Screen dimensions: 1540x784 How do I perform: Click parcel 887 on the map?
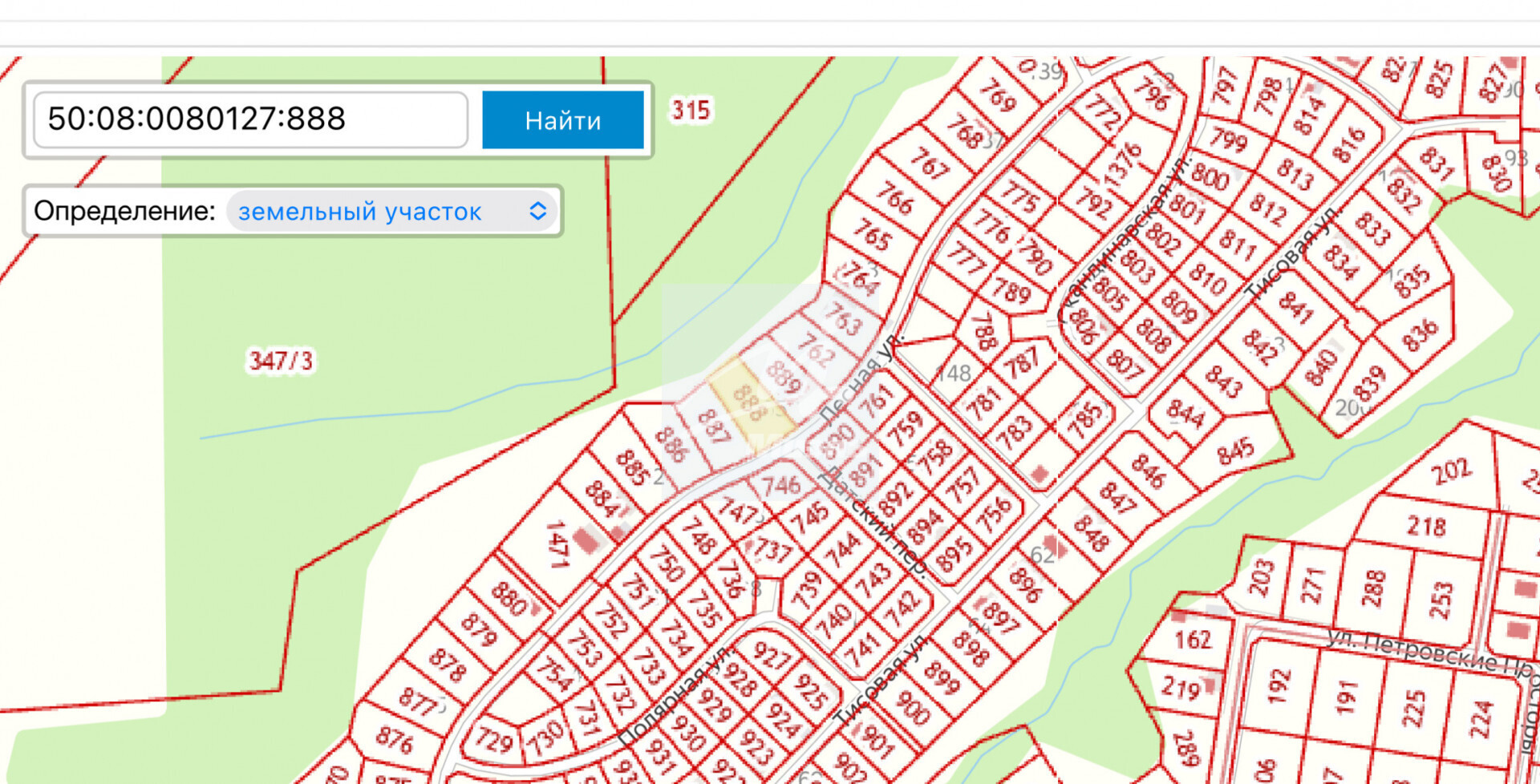(713, 427)
